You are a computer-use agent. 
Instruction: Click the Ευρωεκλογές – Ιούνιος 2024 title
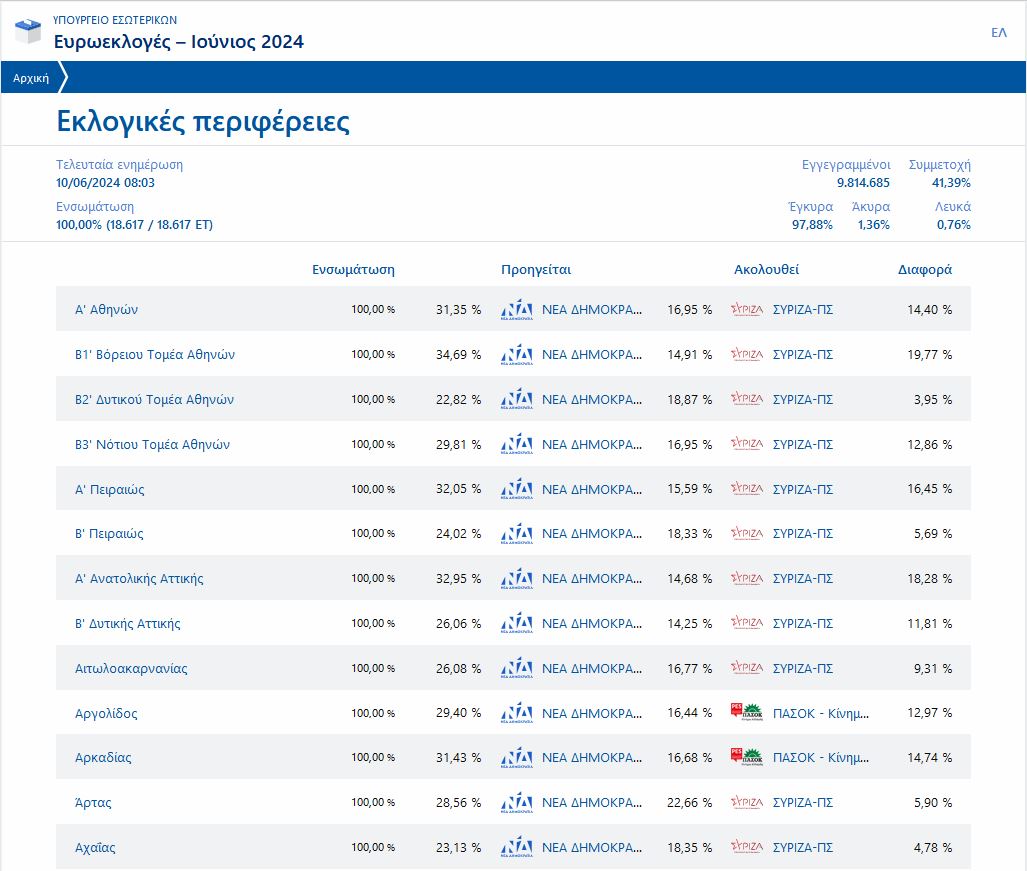point(179,42)
